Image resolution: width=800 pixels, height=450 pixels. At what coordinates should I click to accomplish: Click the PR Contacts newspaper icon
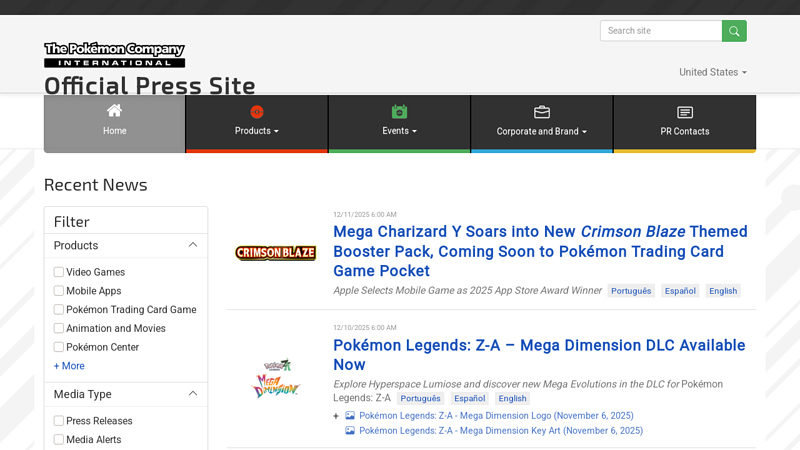point(685,112)
